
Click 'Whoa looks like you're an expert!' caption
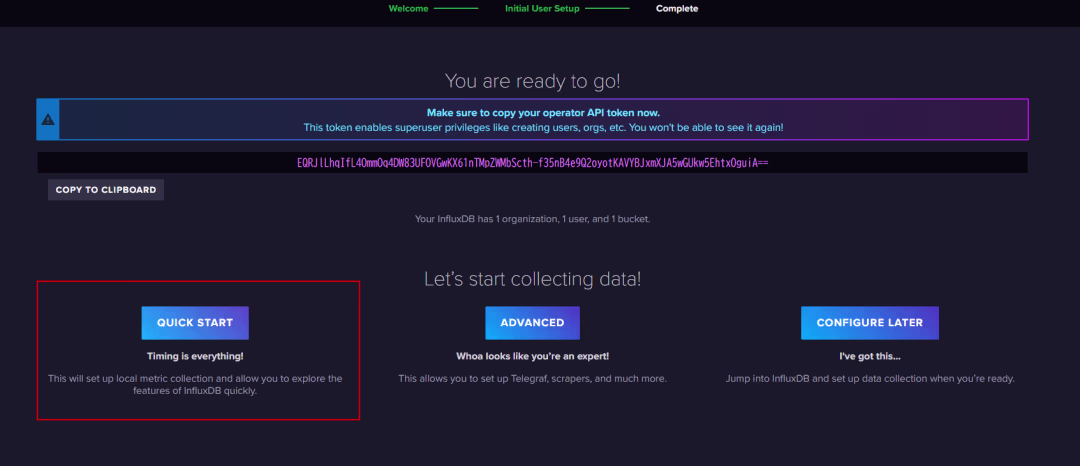(x=532, y=357)
